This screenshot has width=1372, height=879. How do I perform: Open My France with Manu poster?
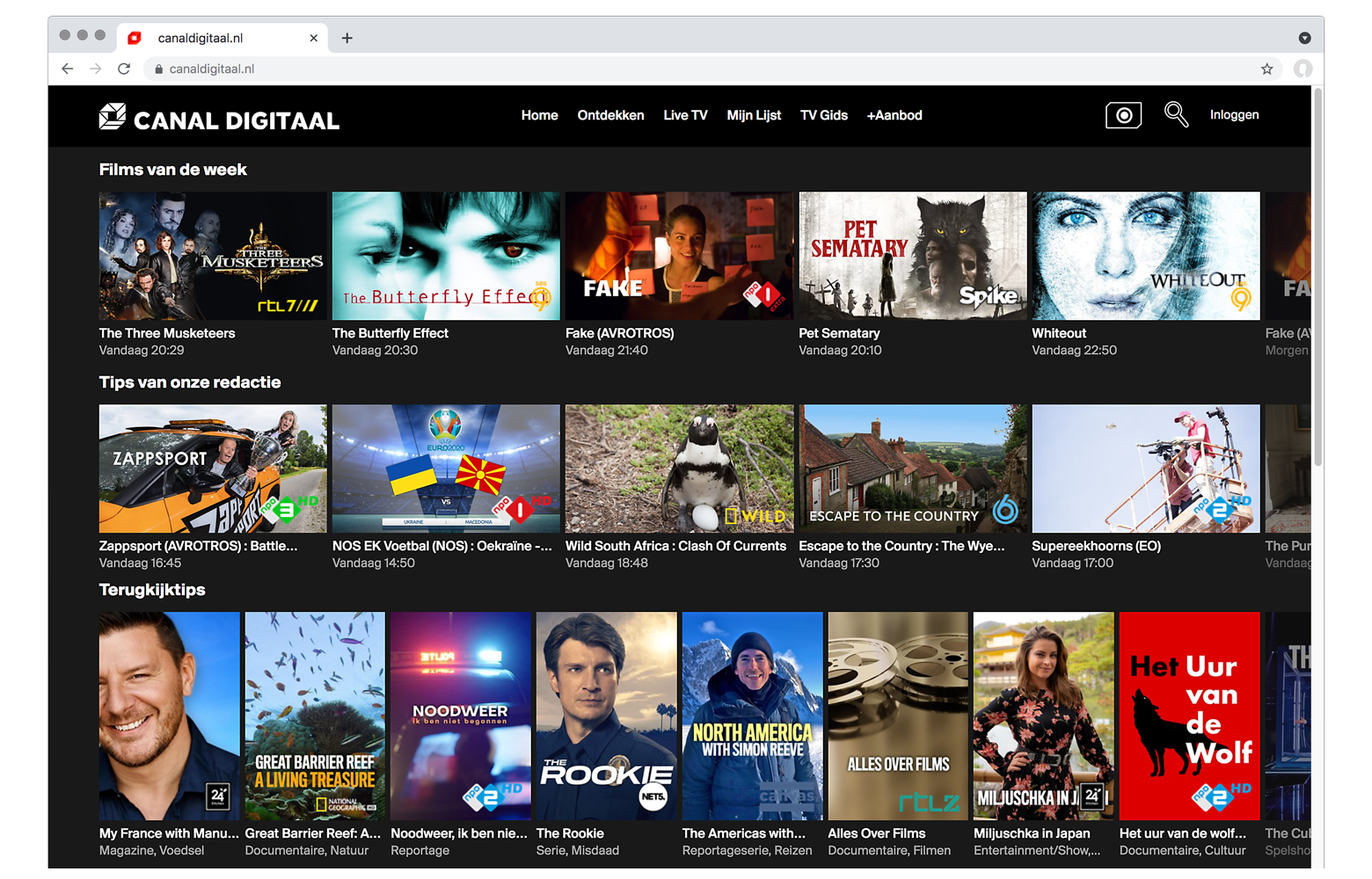tap(169, 716)
